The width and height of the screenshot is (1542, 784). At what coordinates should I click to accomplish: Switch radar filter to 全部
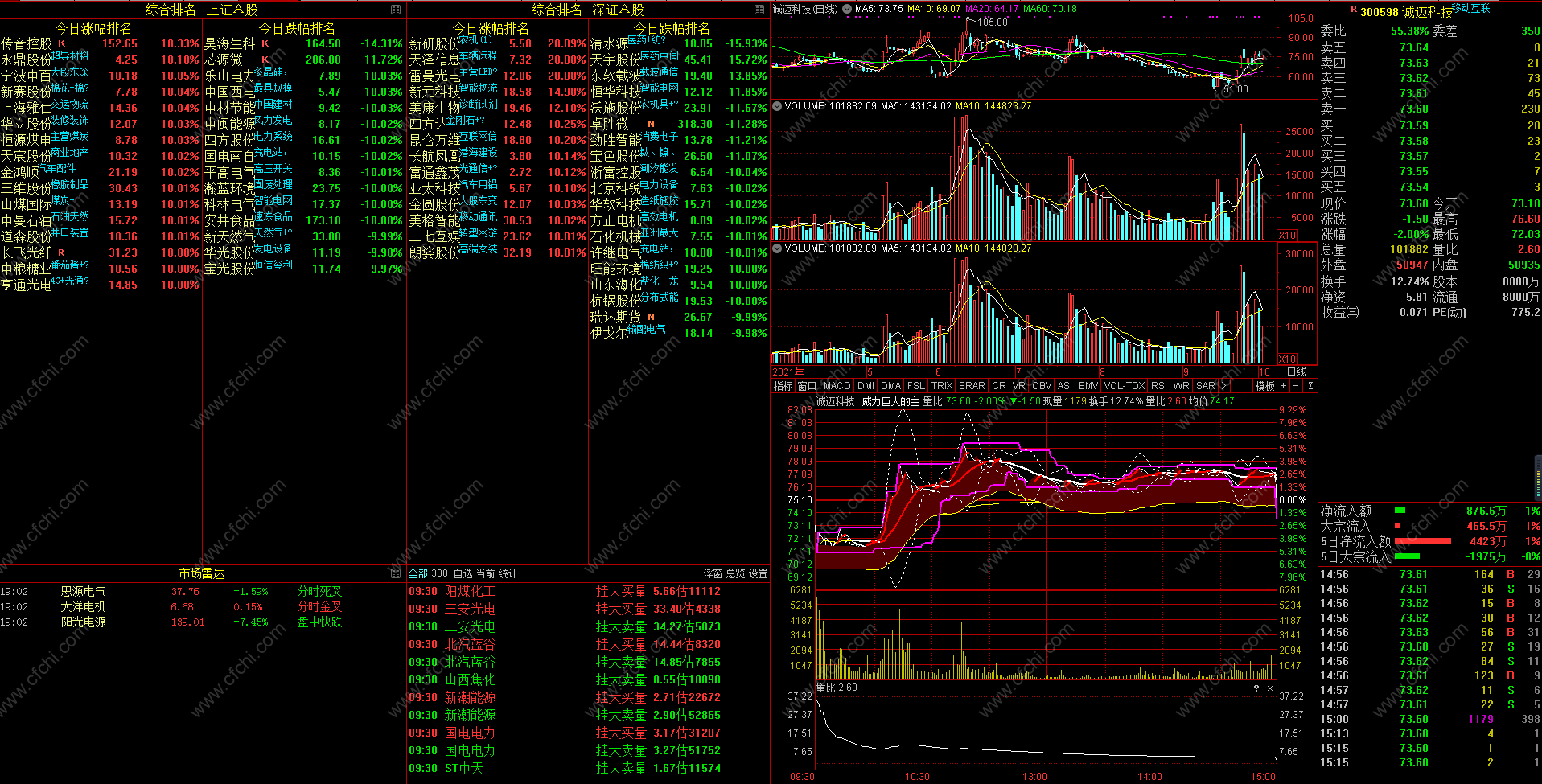[x=418, y=573]
